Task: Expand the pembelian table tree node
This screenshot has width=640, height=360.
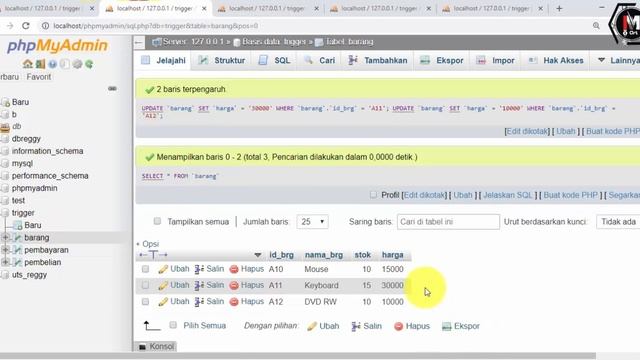Action: pos(5,262)
